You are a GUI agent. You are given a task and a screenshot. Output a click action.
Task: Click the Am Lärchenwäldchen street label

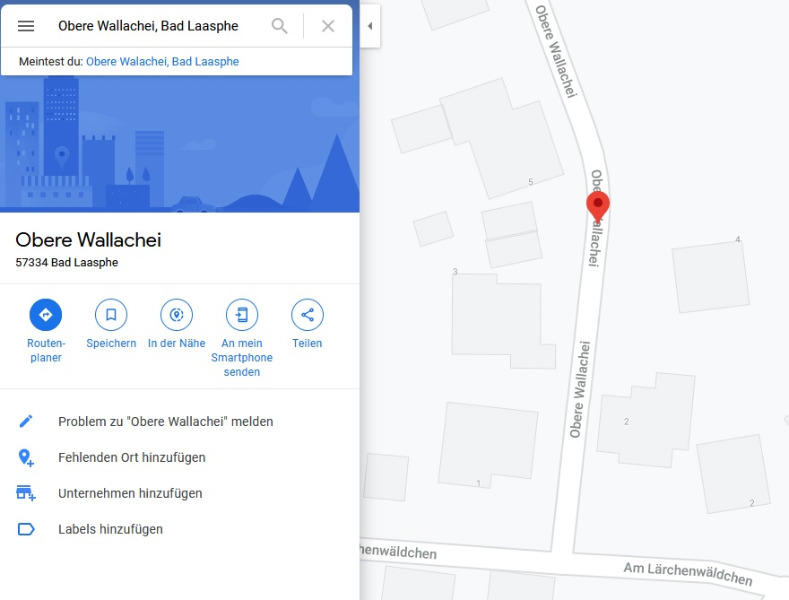[688, 574]
